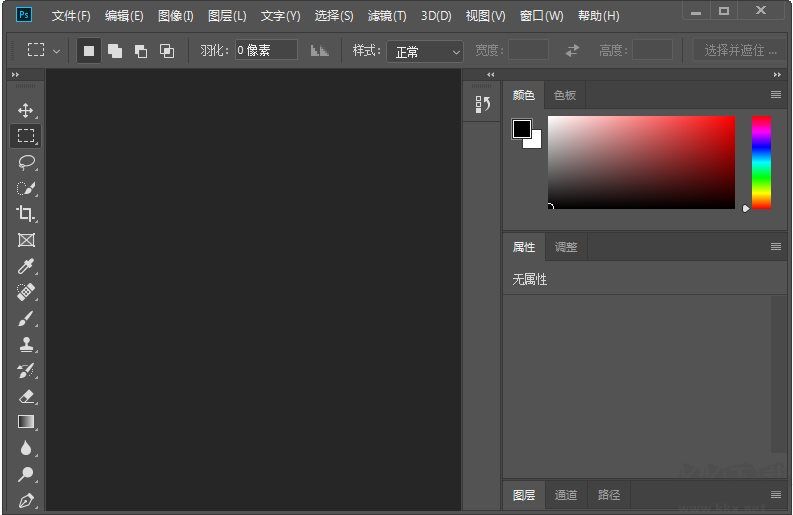Image resolution: width=793 pixels, height=515 pixels.
Task: Open the Layers panel options menu
Action: coord(776,494)
